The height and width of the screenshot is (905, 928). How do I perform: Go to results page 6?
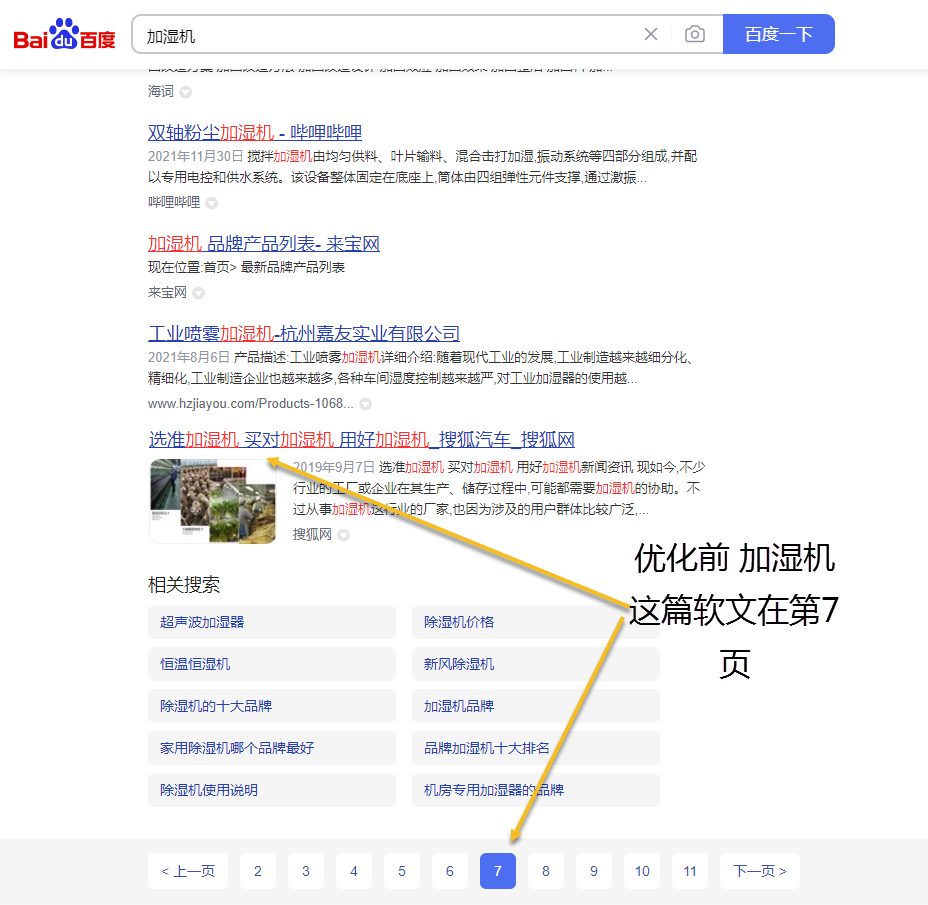pyautogui.click(x=450, y=871)
